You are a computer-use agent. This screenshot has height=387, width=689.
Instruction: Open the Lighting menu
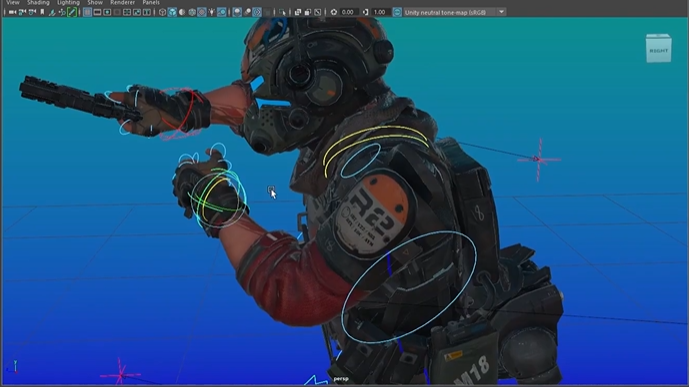tap(68, 3)
